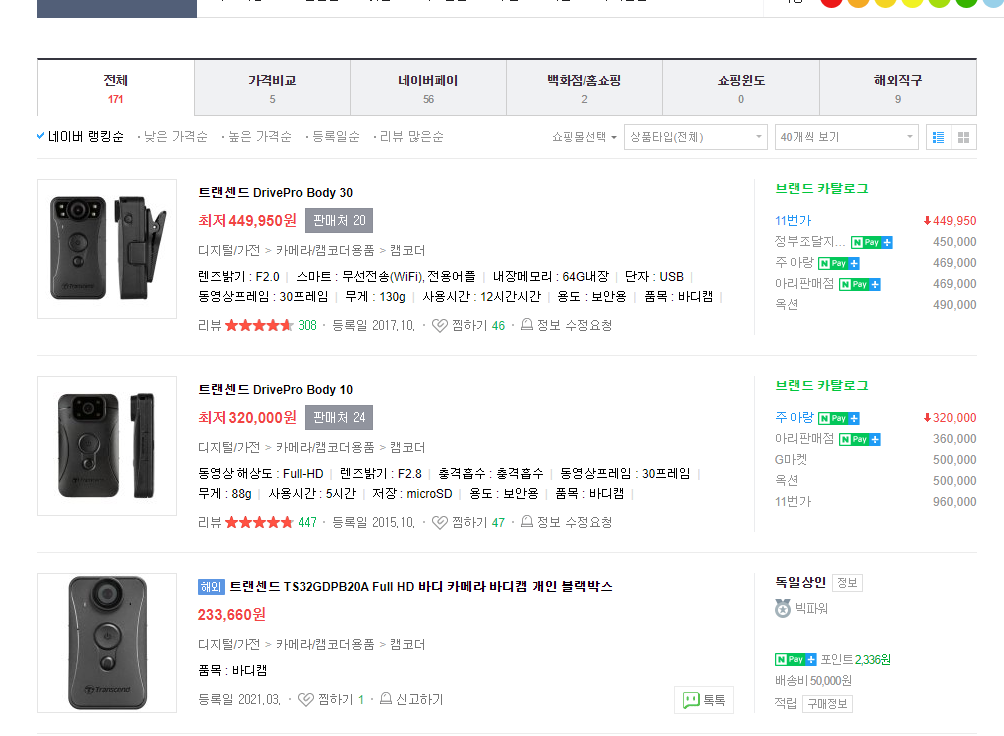Click 디지털/가전 category under Body 10

point(229,447)
